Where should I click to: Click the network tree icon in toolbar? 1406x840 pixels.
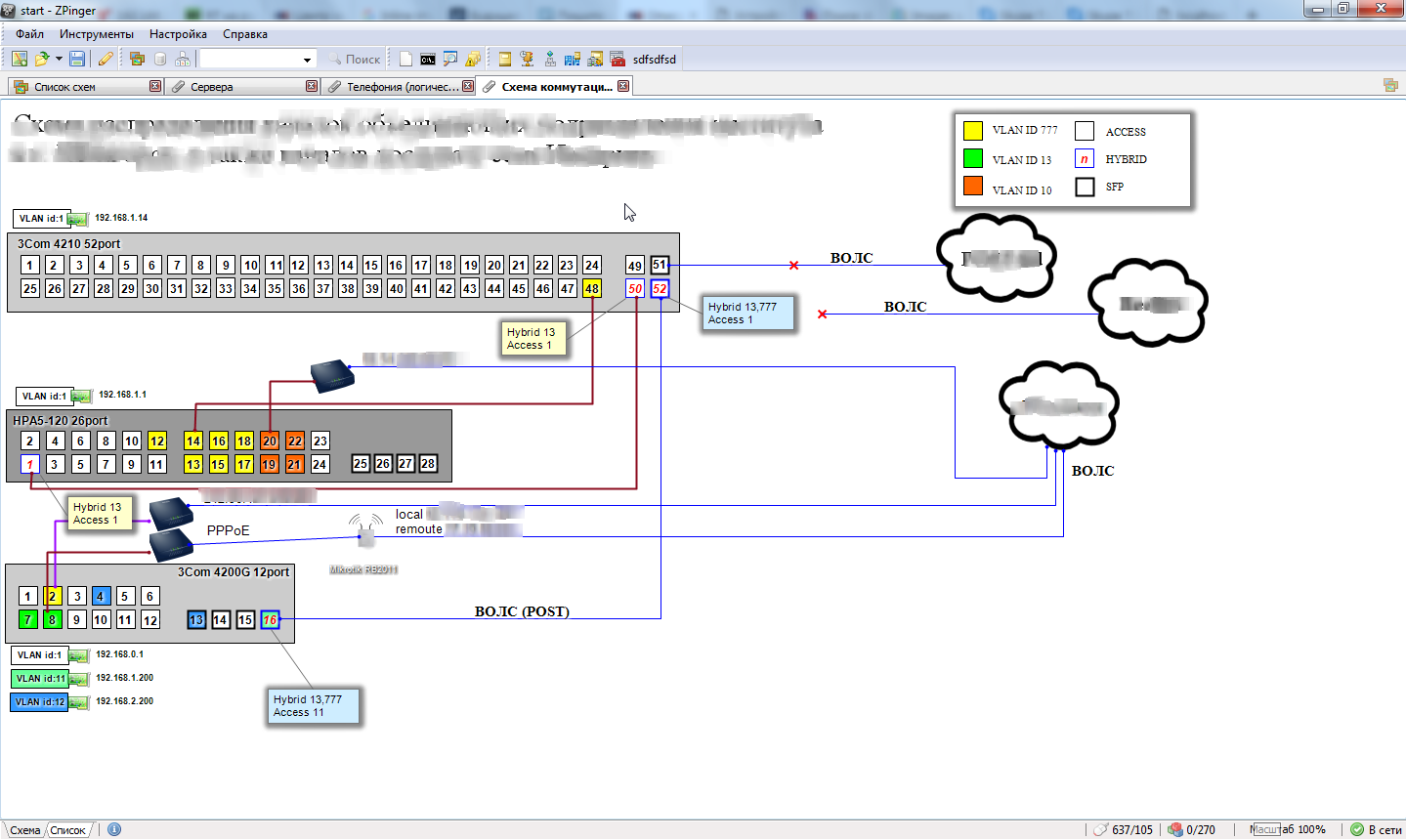[x=550, y=60]
